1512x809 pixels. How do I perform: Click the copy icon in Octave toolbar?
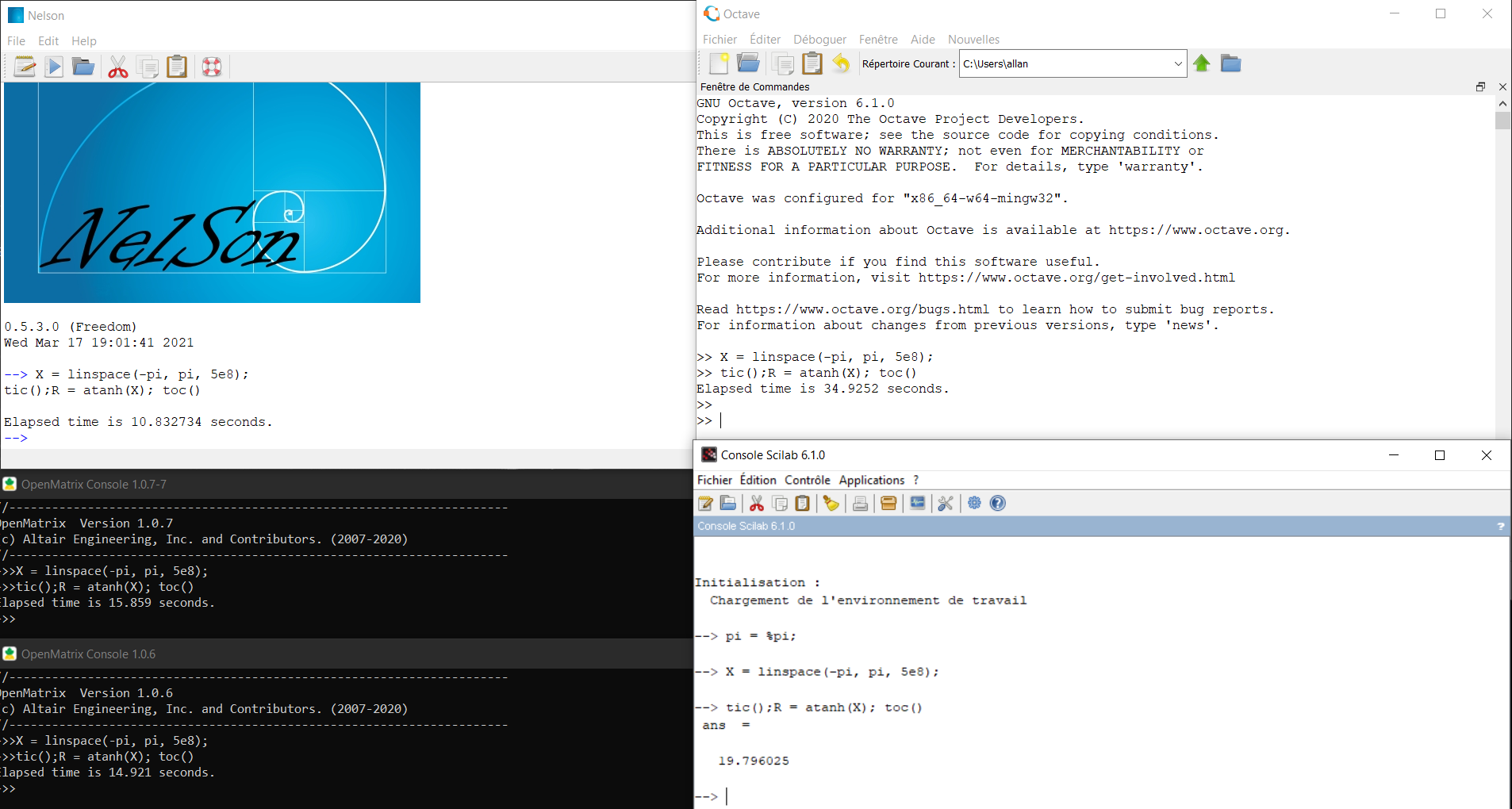pyautogui.click(x=783, y=63)
